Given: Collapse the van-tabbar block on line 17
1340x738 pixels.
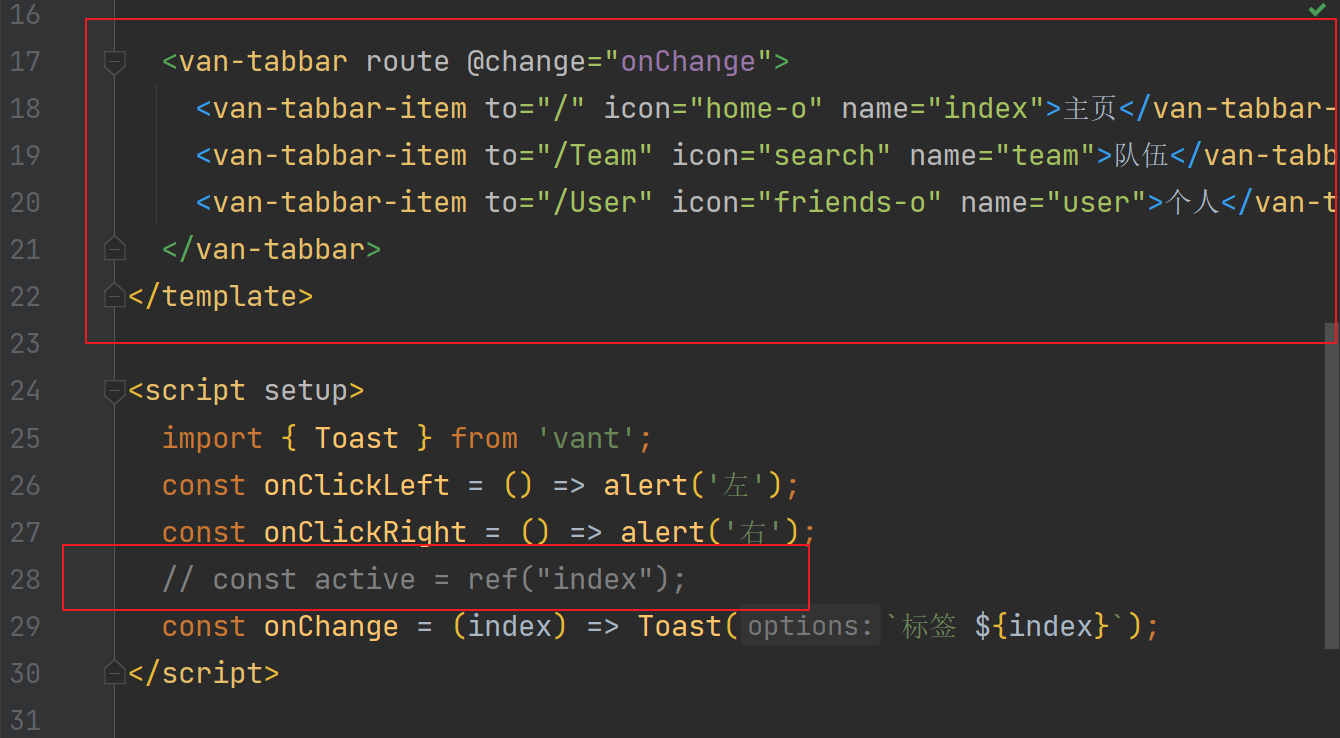Looking at the screenshot, I should [115, 62].
